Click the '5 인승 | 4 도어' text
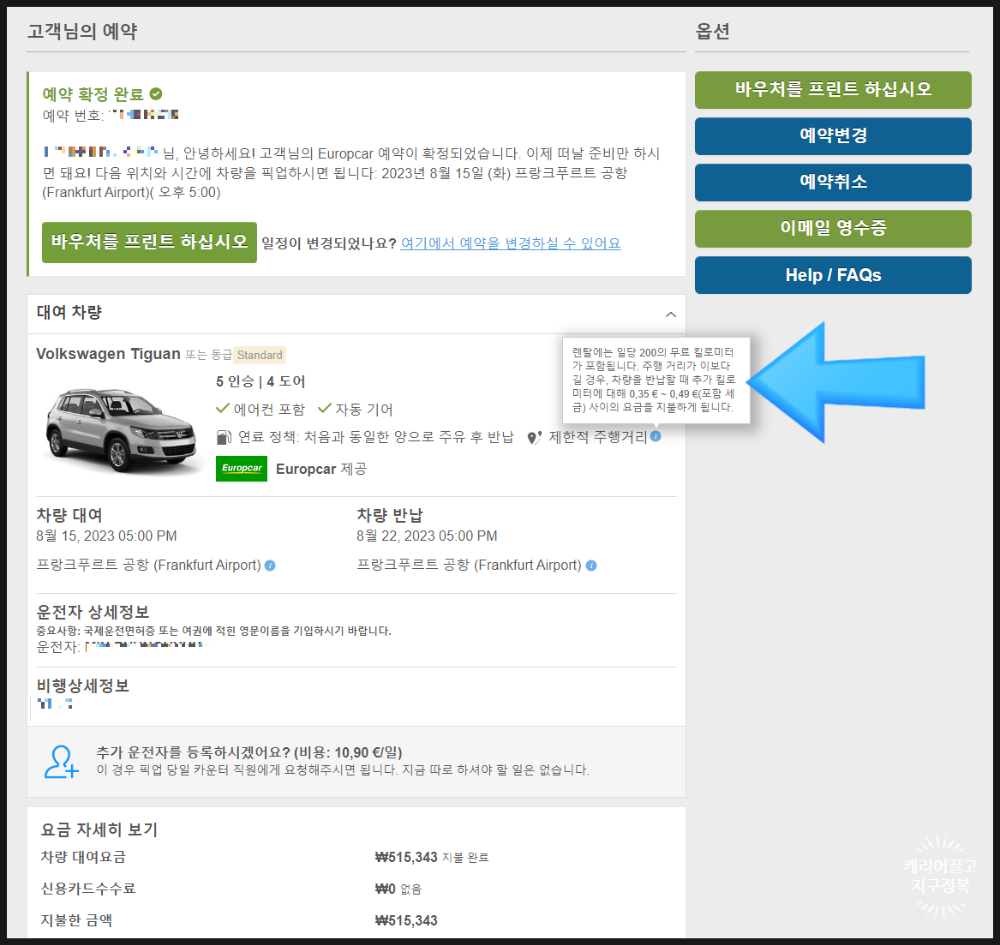 pos(260,382)
